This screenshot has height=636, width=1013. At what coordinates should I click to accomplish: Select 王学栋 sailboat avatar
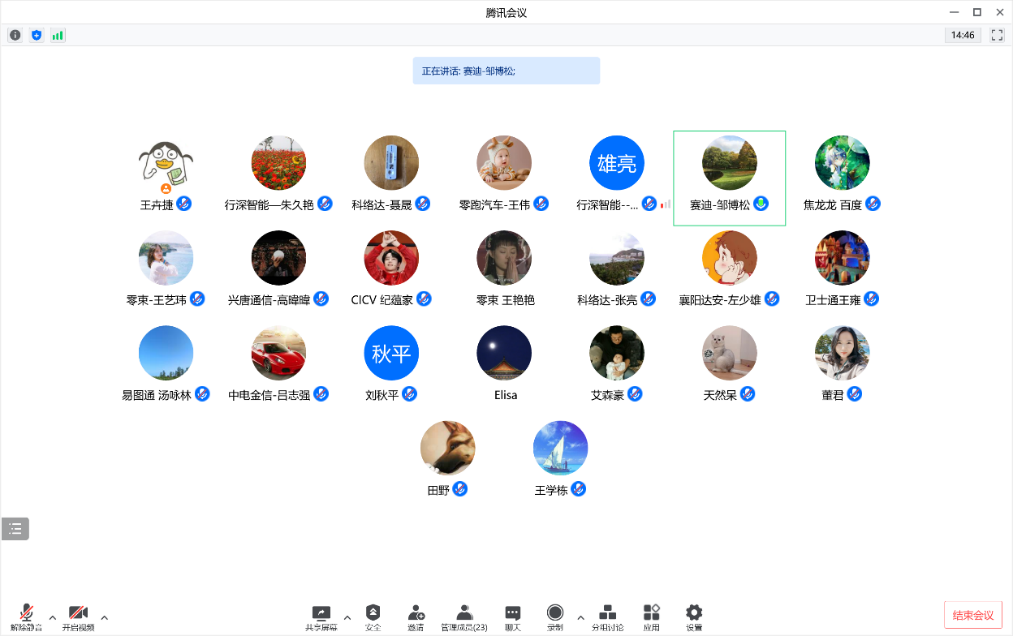click(560, 448)
